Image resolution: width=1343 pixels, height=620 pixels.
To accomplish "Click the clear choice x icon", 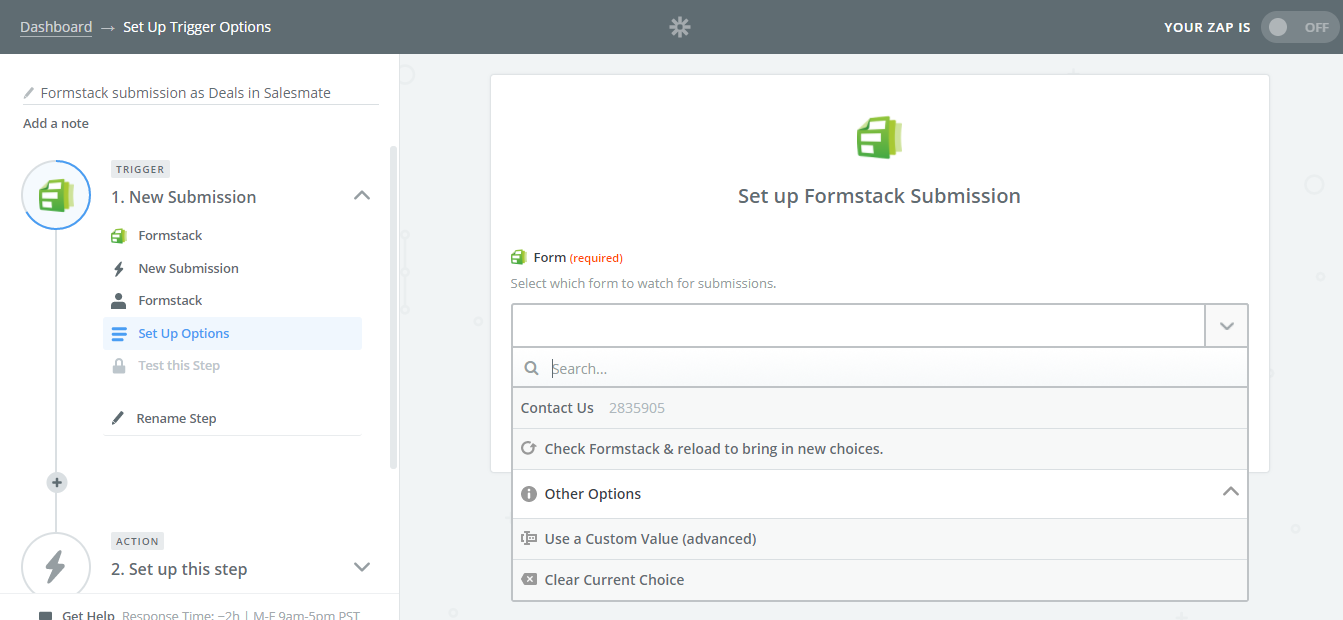I will [529, 579].
